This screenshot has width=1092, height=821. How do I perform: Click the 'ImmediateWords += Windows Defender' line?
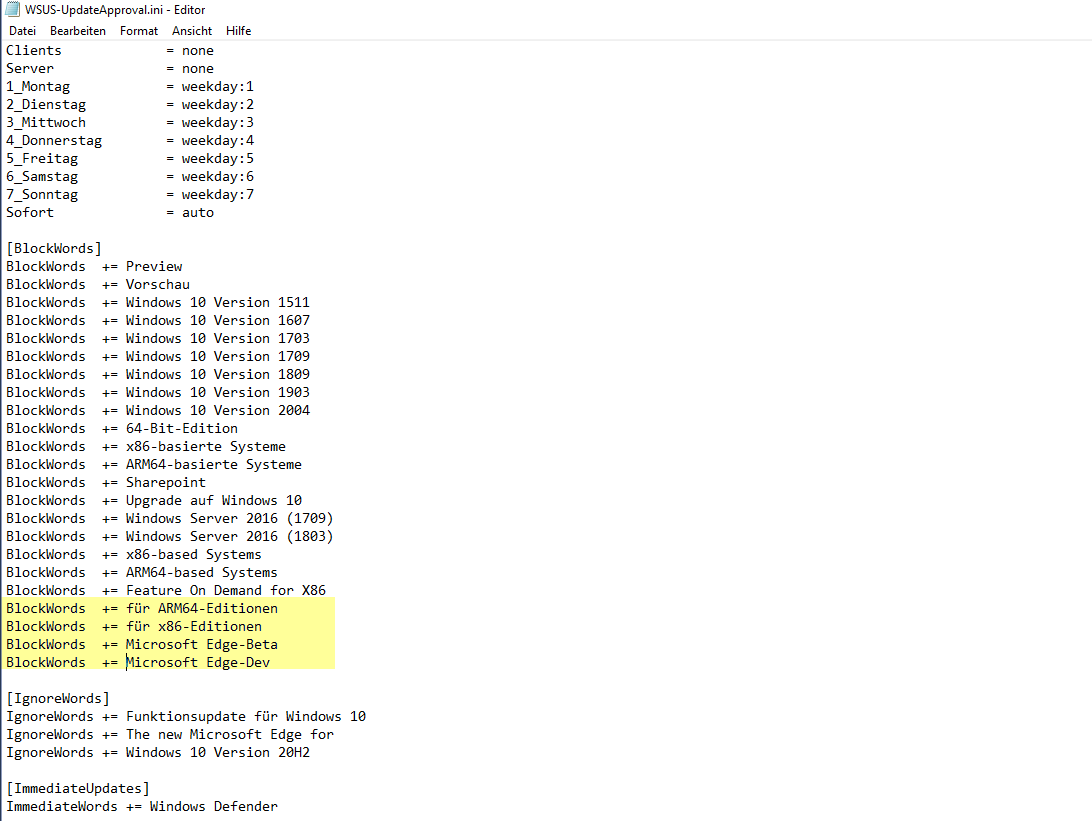click(x=142, y=807)
